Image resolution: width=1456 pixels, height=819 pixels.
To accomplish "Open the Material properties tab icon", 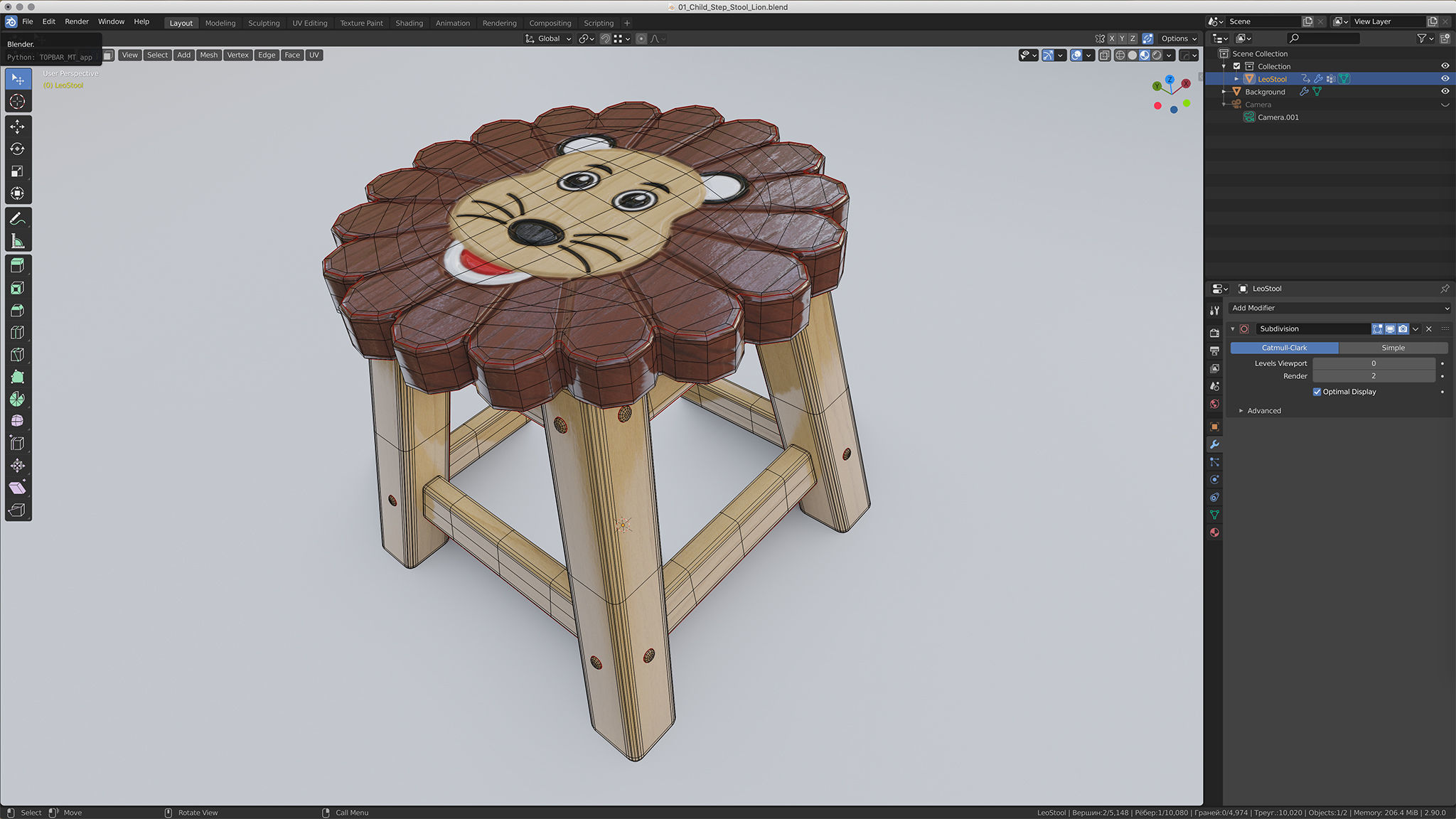I will tap(1214, 532).
